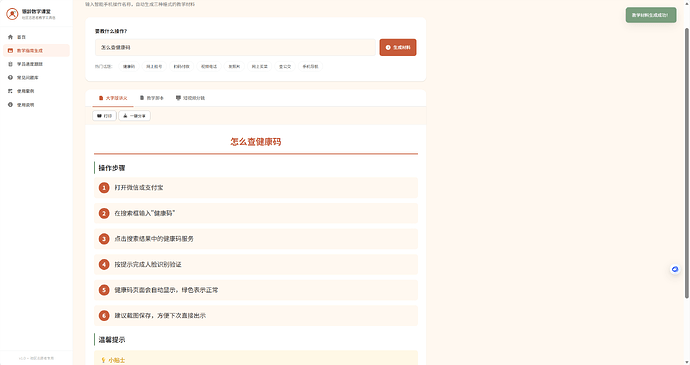
Task: Click the 使用说明 sidebar icon
Action: tap(10, 105)
